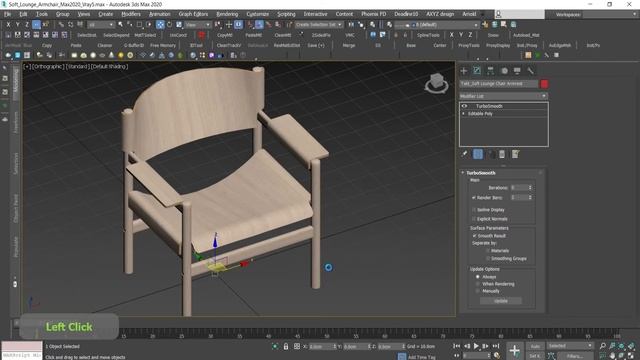Enable the Explicit Normals checkbox
This screenshot has width=640, height=360.
tap(474, 219)
